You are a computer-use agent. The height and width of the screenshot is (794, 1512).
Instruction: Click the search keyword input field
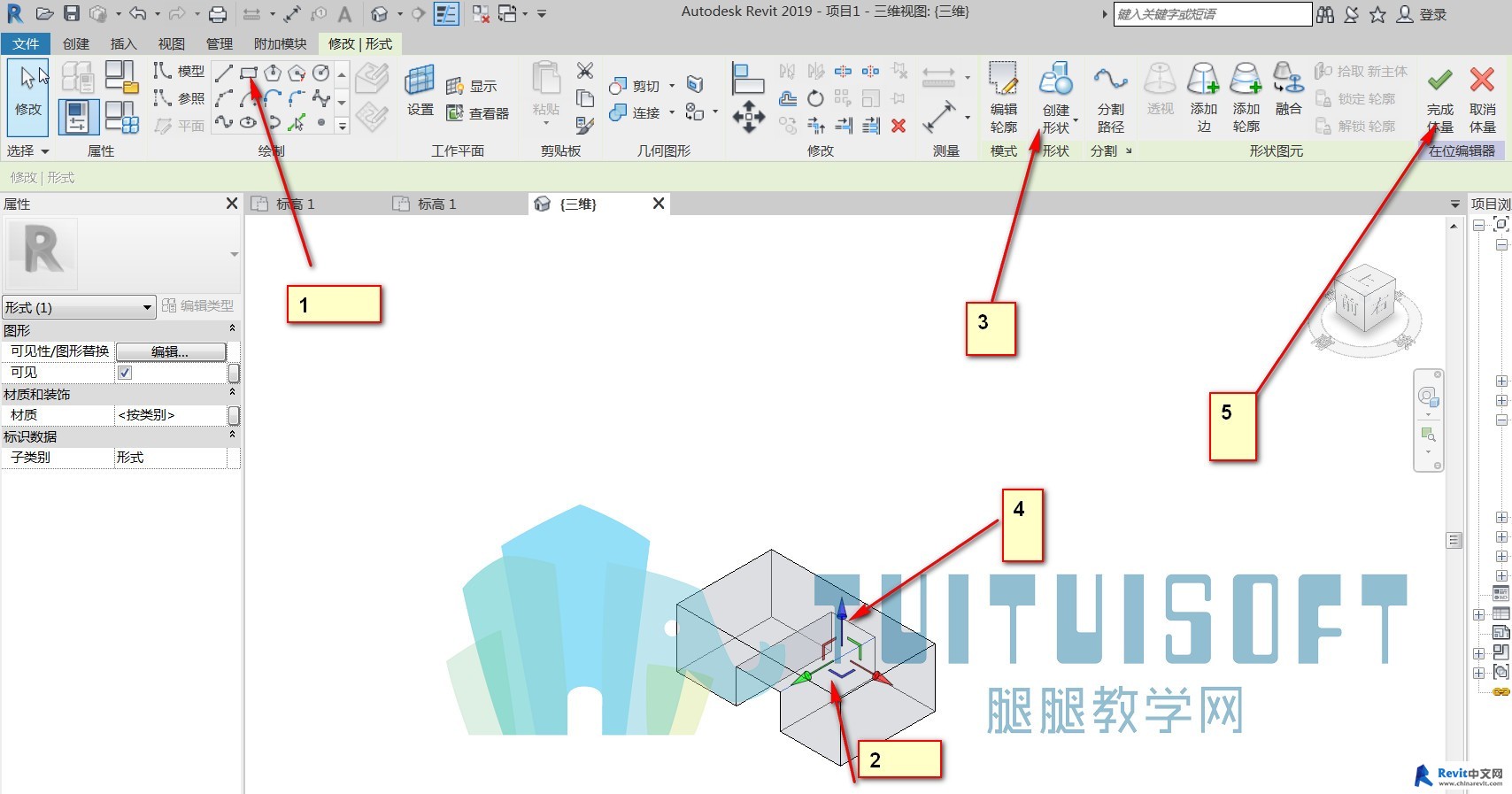(1212, 14)
